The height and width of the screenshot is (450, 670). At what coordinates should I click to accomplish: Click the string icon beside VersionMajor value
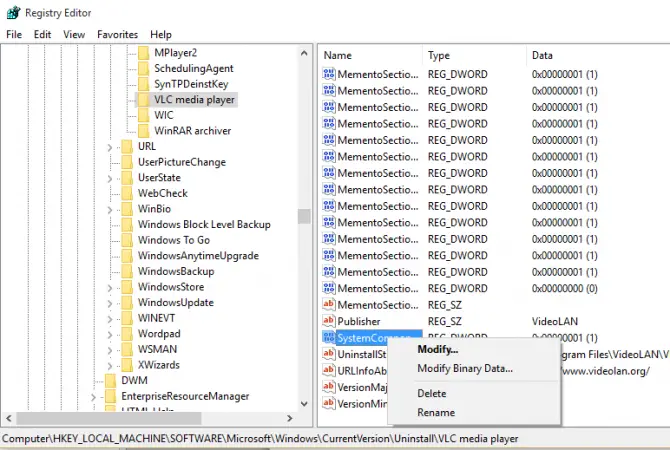328,387
